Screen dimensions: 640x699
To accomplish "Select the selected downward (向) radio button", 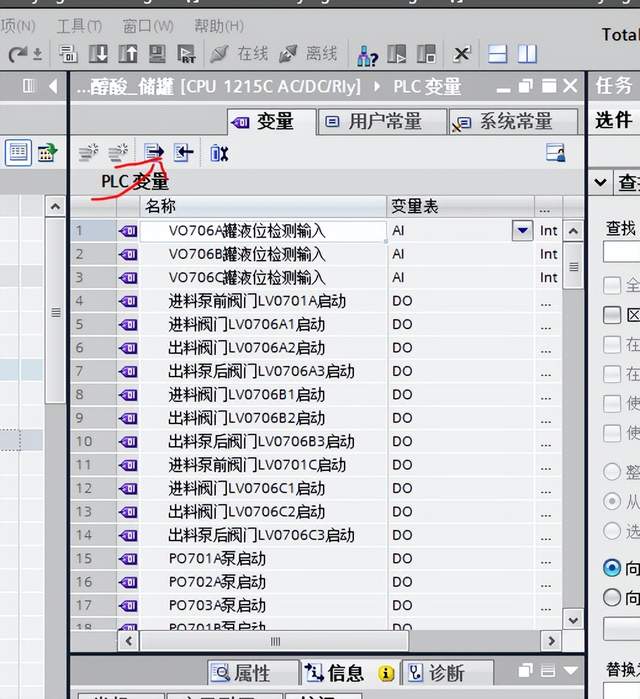I will (x=612, y=568).
